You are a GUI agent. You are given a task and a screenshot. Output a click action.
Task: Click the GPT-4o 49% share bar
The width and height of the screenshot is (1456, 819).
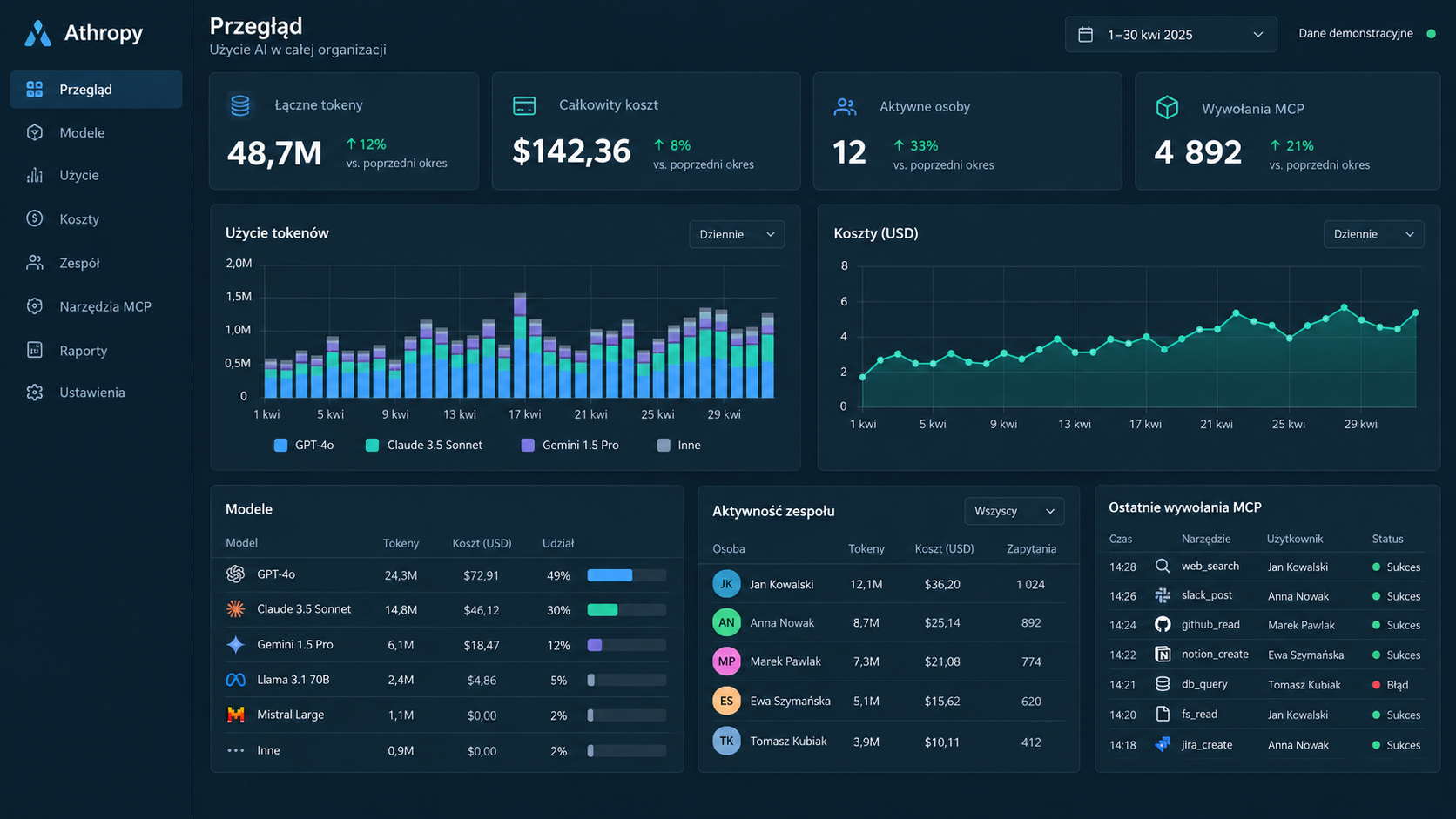pyautogui.click(x=626, y=575)
